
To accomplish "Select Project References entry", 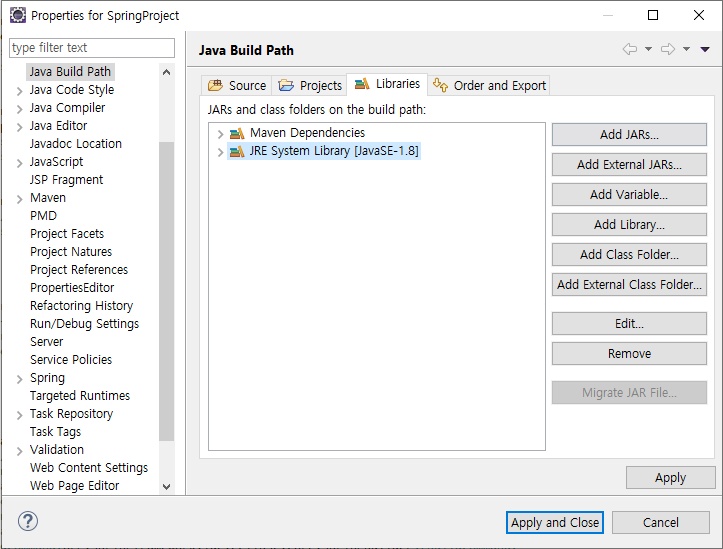I will 79,269.
